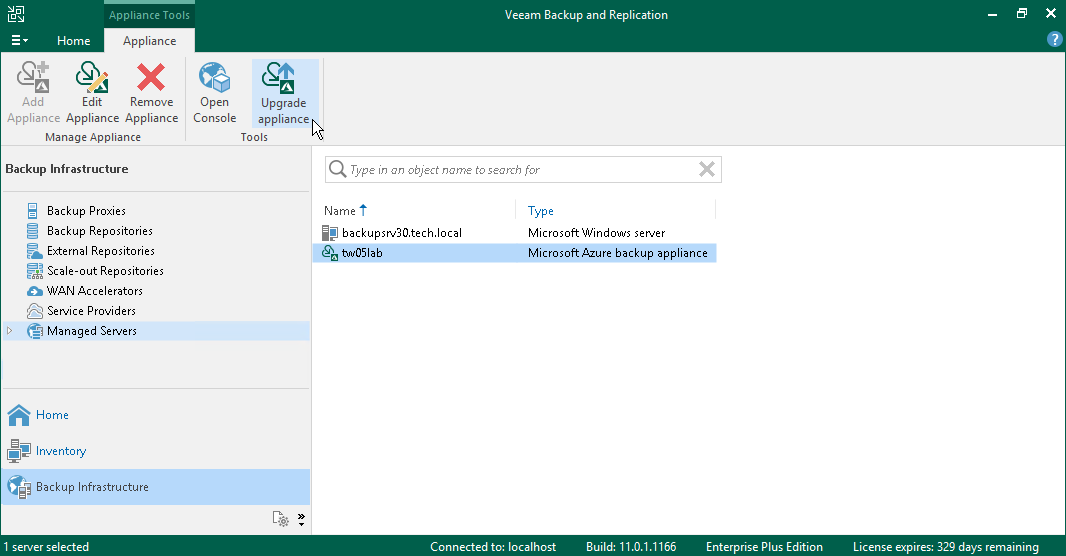Click Connected to: localhost status

coord(493,547)
